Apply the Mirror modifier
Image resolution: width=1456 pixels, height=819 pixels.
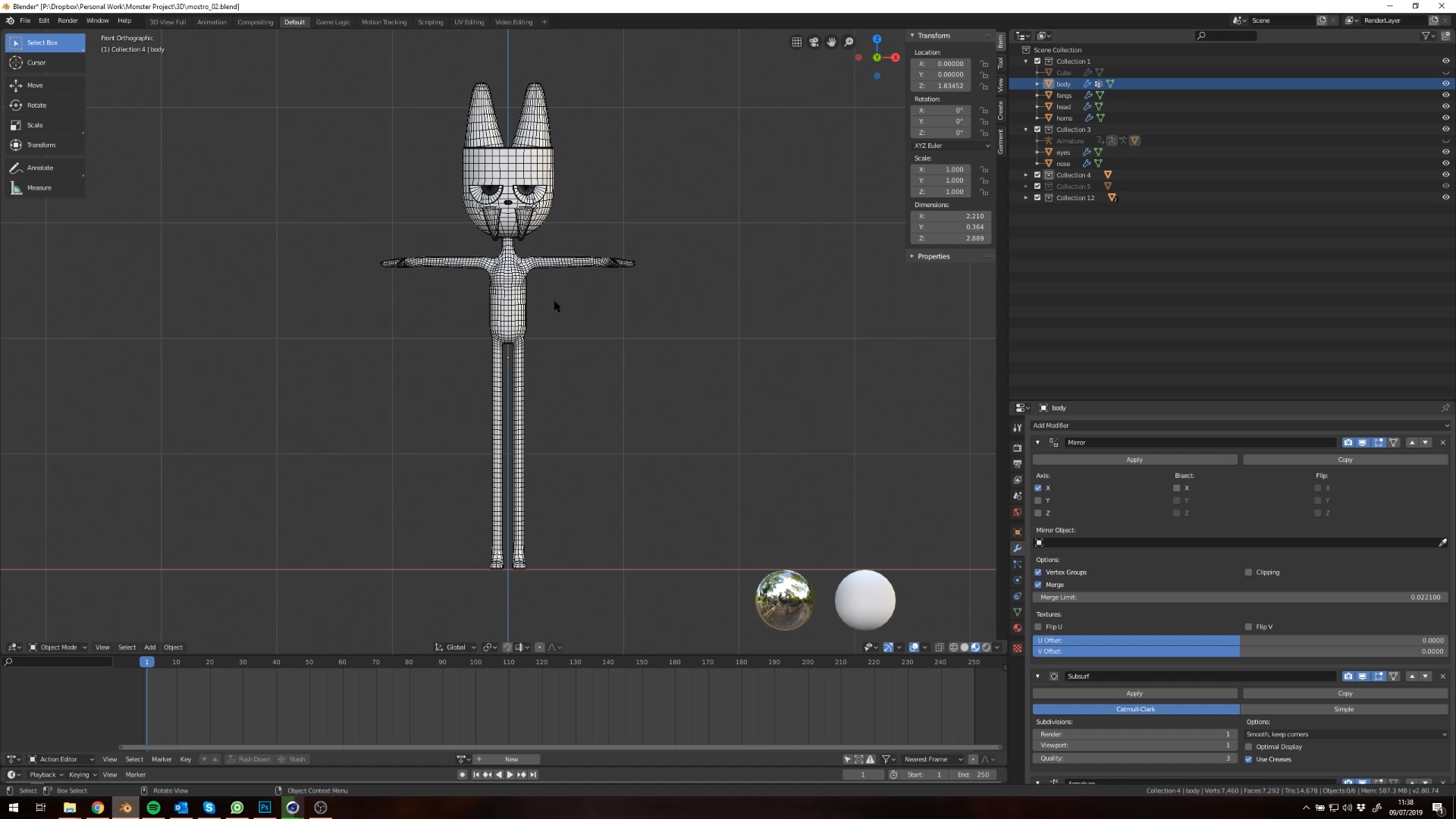[x=1134, y=460]
